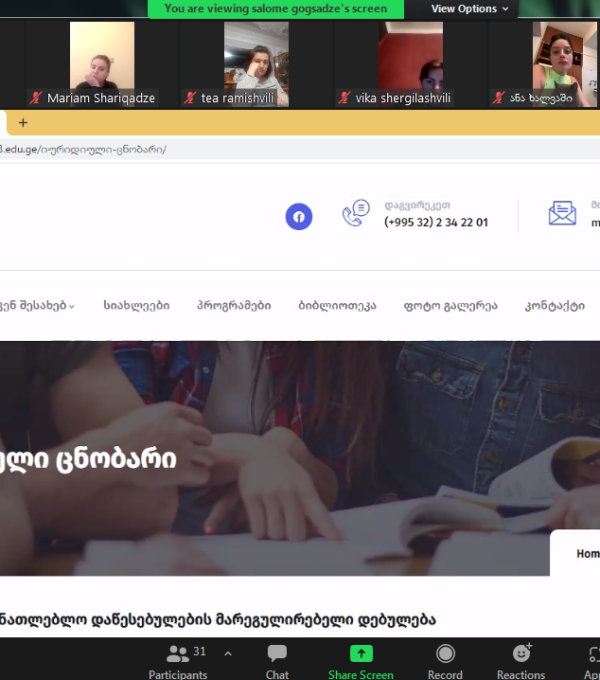The image size is (600, 680).
Task: Open the 'სიახლეები' menu item
Action: (137, 305)
